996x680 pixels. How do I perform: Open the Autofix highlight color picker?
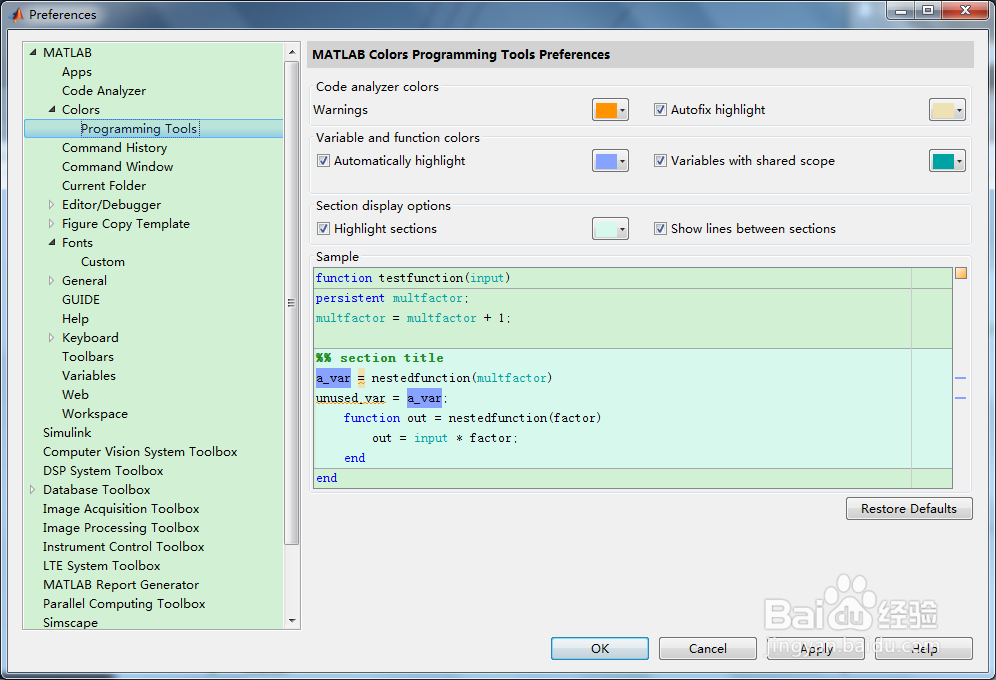point(947,110)
